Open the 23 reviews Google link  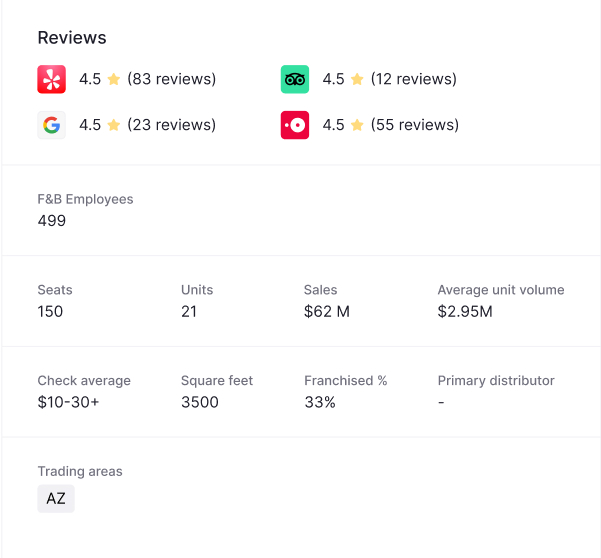click(171, 125)
